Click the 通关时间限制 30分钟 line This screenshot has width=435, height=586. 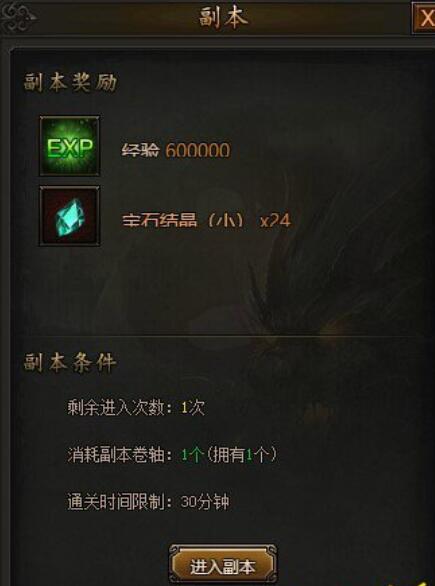pyautogui.click(x=148, y=502)
